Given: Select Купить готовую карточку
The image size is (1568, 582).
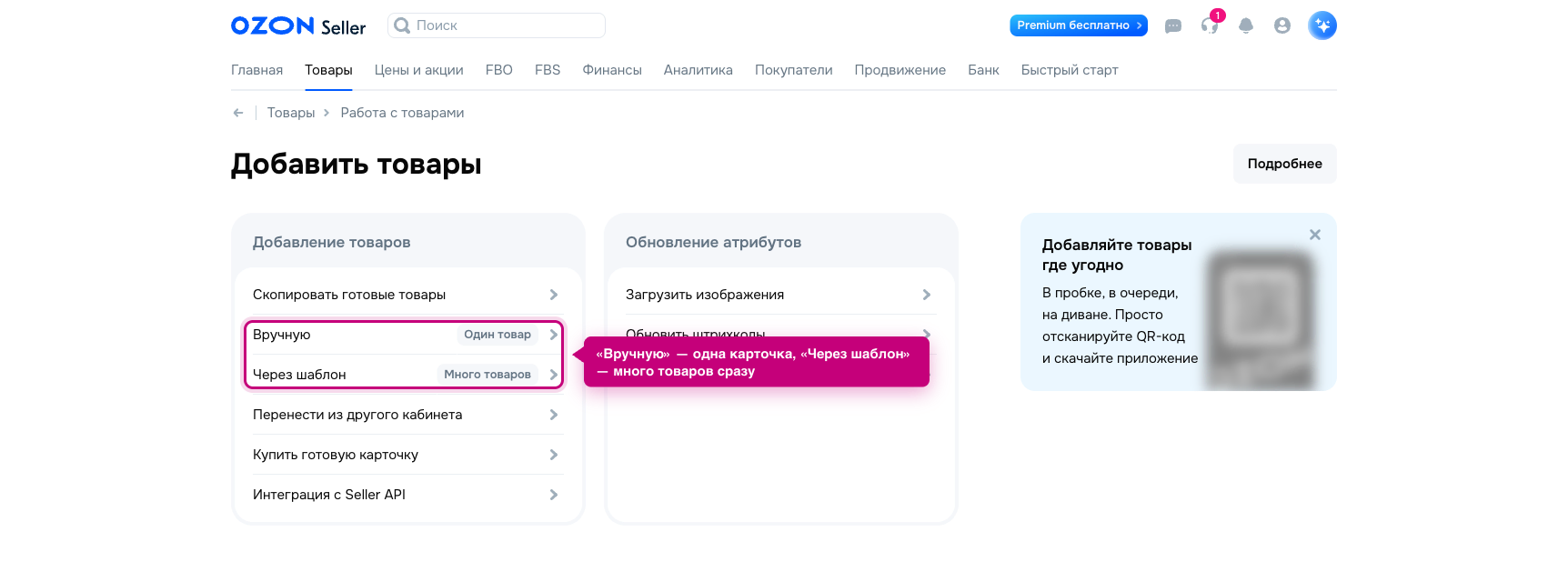Looking at the screenshot, I should [407, 455].
